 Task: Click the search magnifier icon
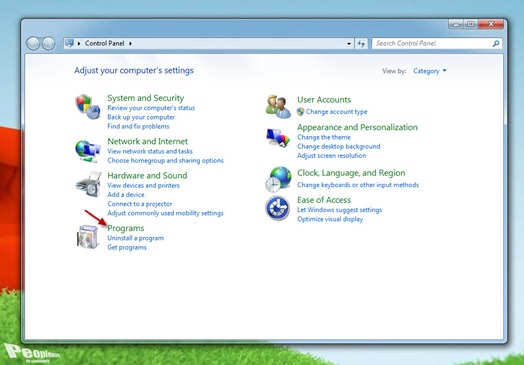(x=496, y=43)
